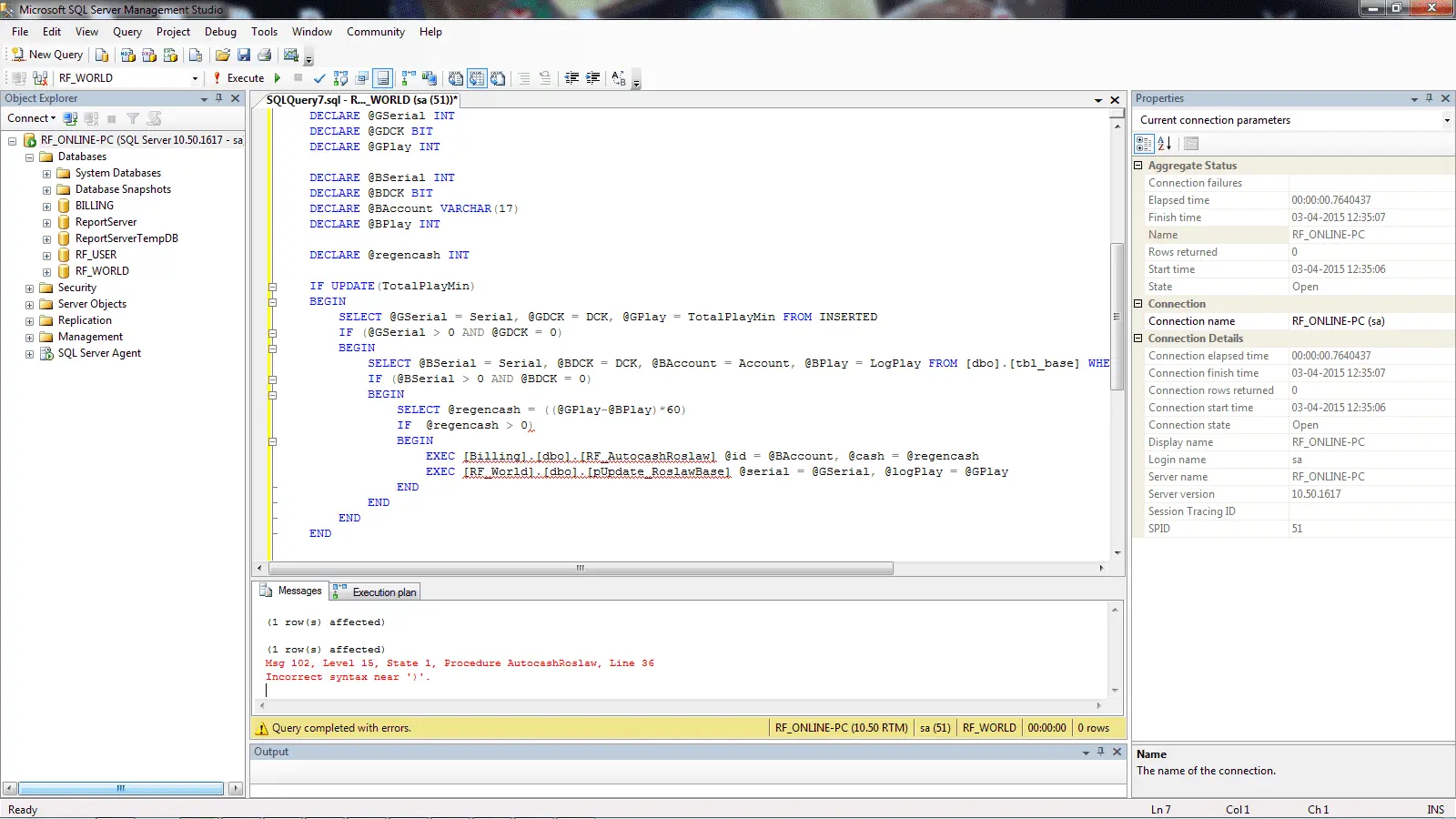Switch output to Results to Text
The width and height of the screenshot is (1456, 819).
click(456, 78)
